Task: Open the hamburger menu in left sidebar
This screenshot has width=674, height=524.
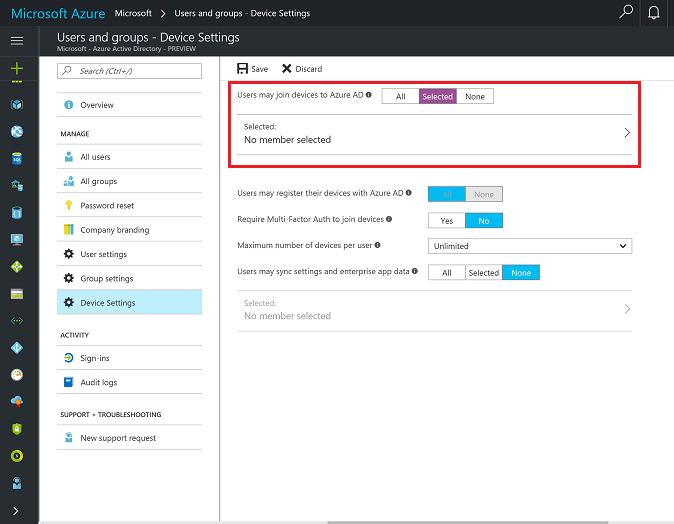Action: pyautogui.click(x=16, y=41)
